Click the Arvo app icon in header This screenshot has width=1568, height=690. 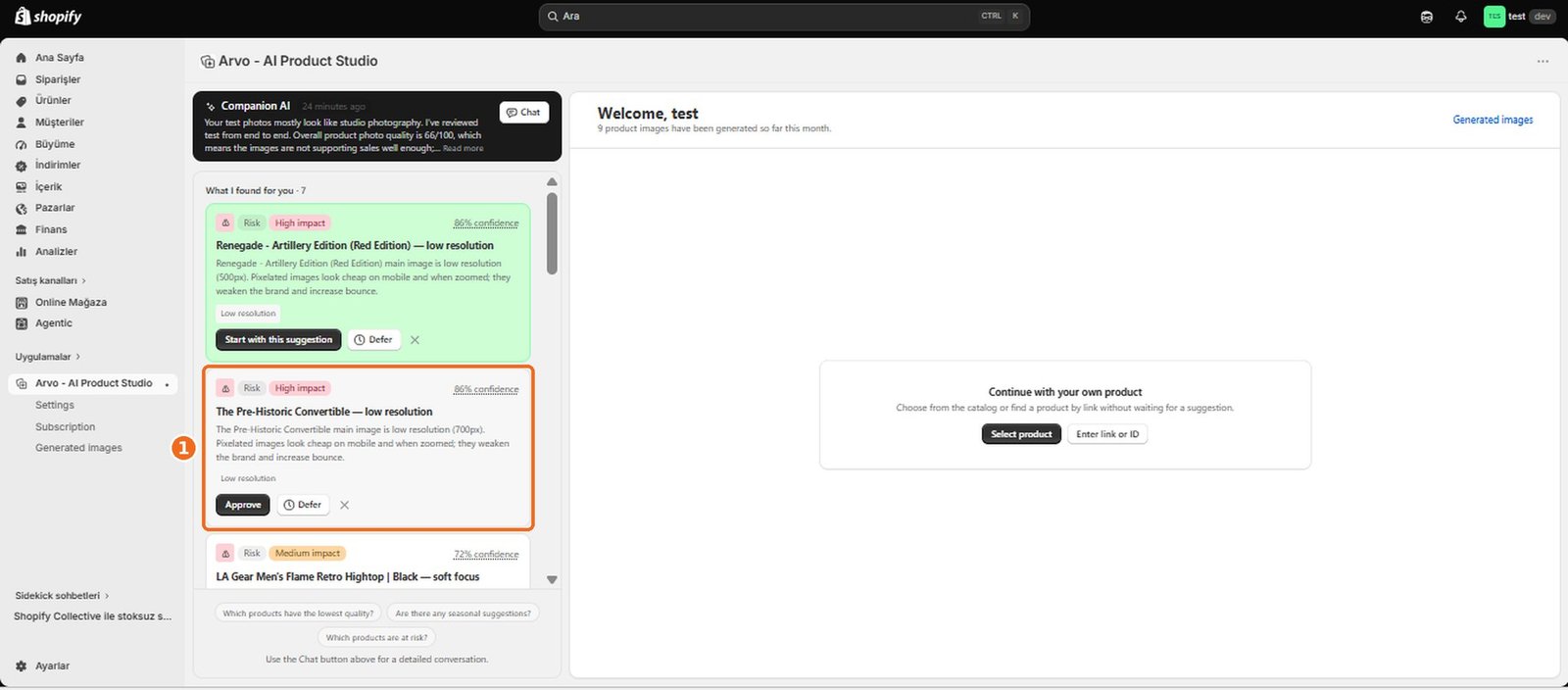pyautogui.click(x=208, y=62)
